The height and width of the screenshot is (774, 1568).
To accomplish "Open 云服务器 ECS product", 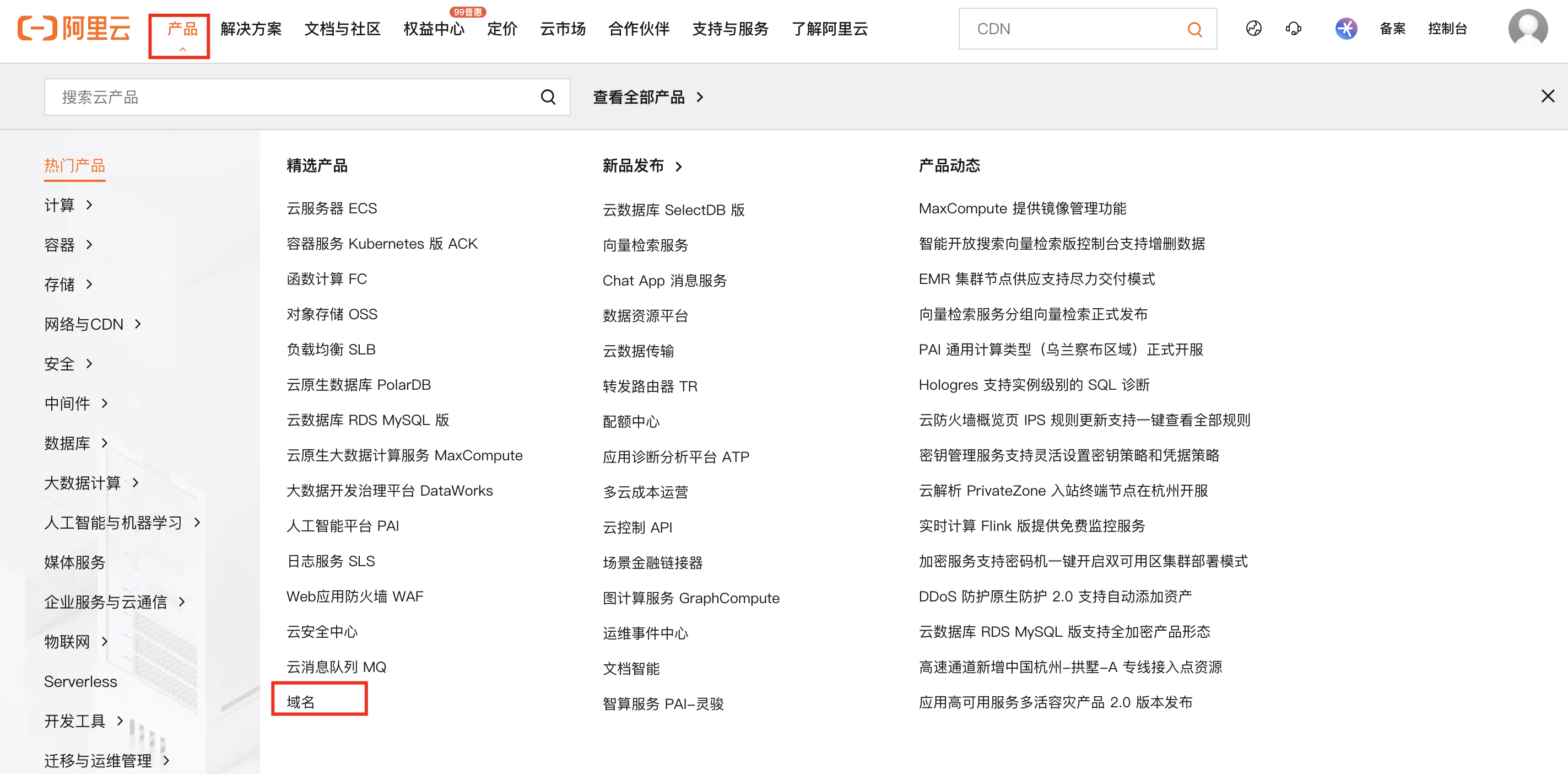I will [332, 209].
